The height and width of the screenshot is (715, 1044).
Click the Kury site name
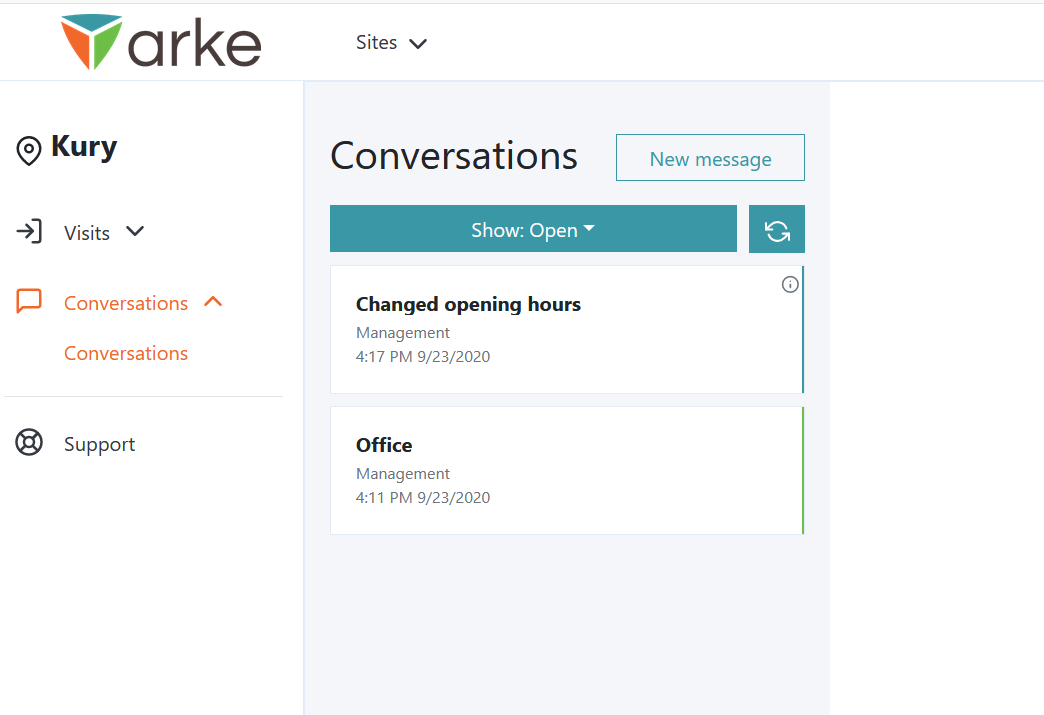(84, 147)
